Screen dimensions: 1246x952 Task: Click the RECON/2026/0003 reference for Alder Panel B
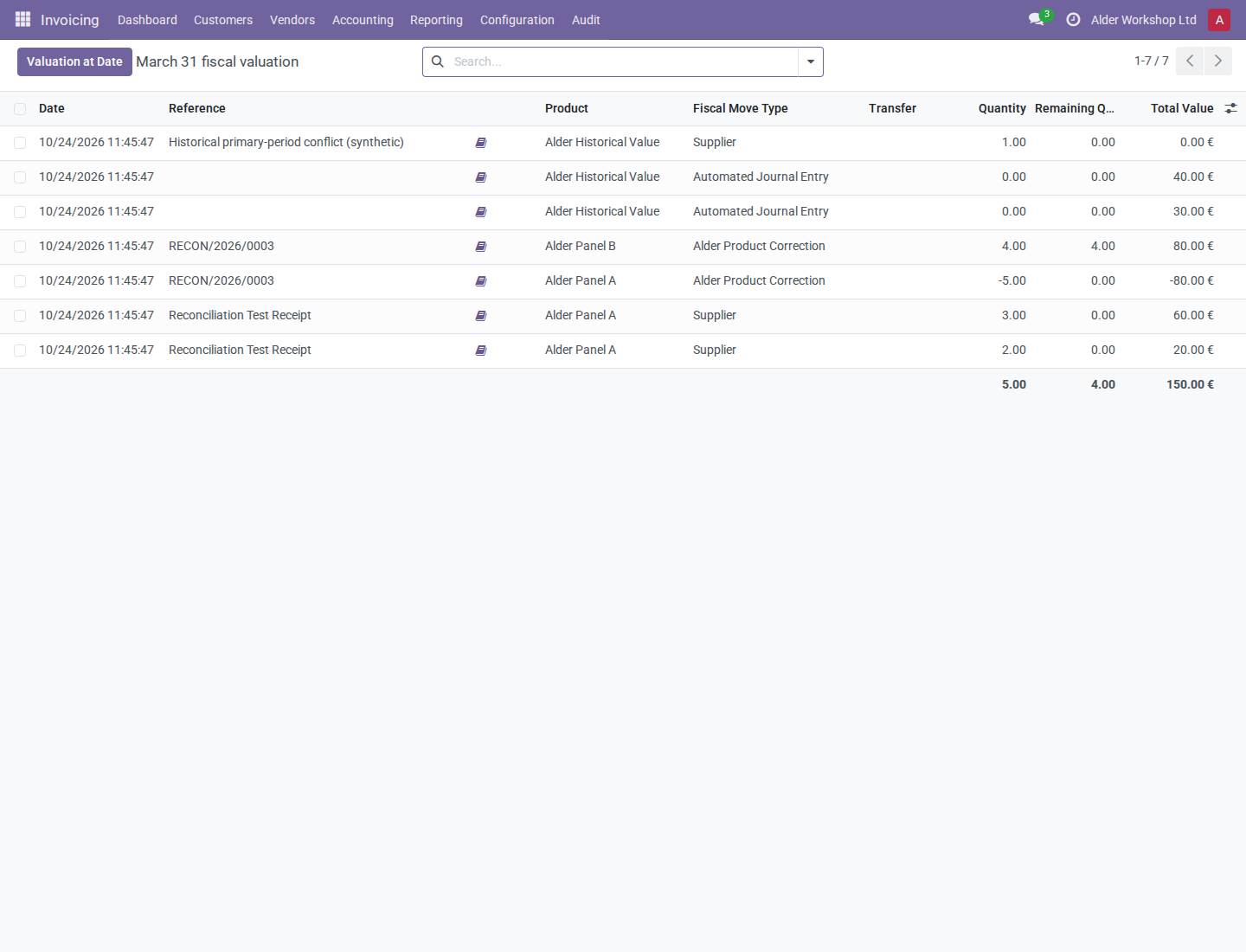click(x=222, y=246)
